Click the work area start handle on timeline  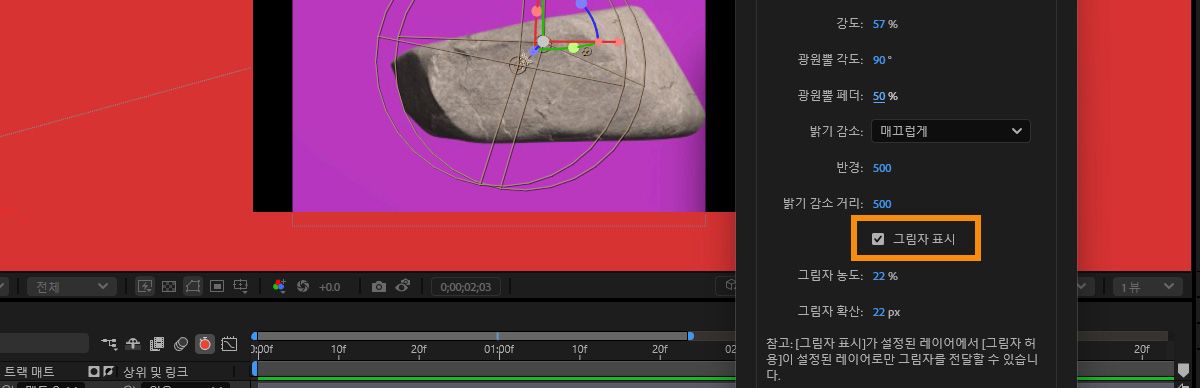pos(255,336)
